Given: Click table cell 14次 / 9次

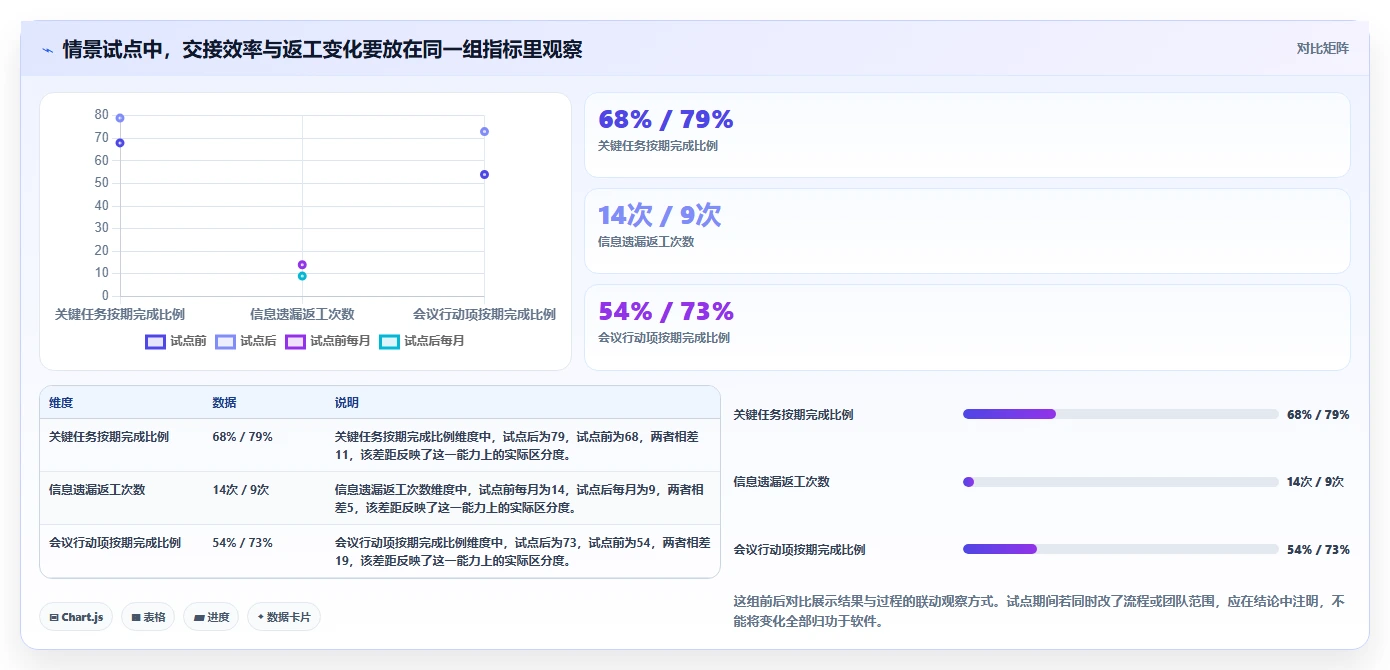Looking at the screenshot, I should tap(241, 490).
